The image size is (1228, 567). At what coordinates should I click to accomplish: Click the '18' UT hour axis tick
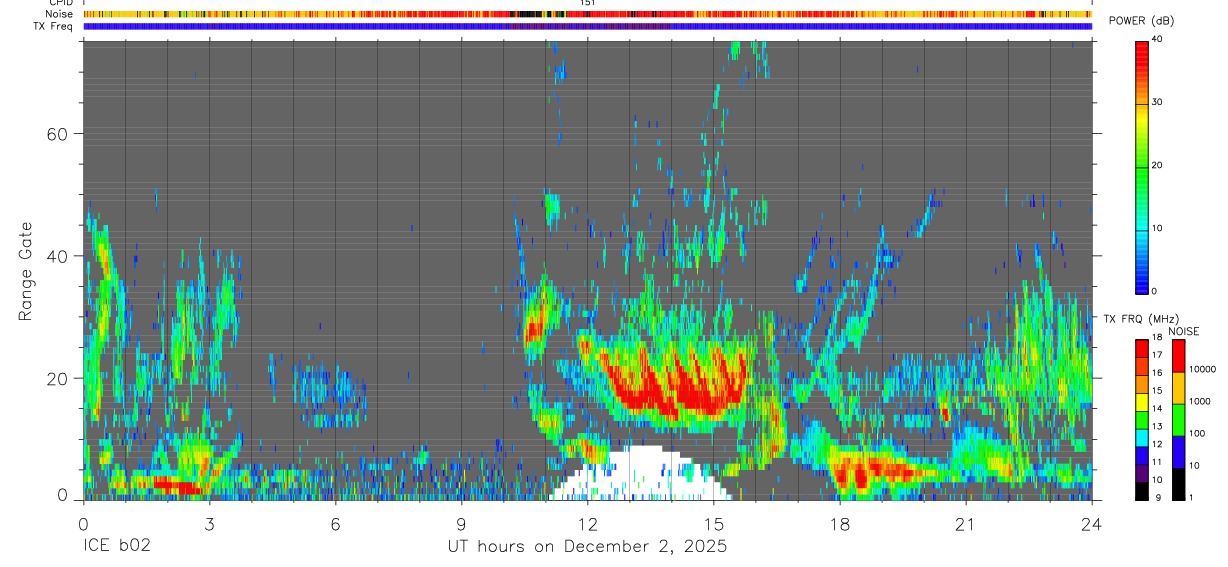840,523
